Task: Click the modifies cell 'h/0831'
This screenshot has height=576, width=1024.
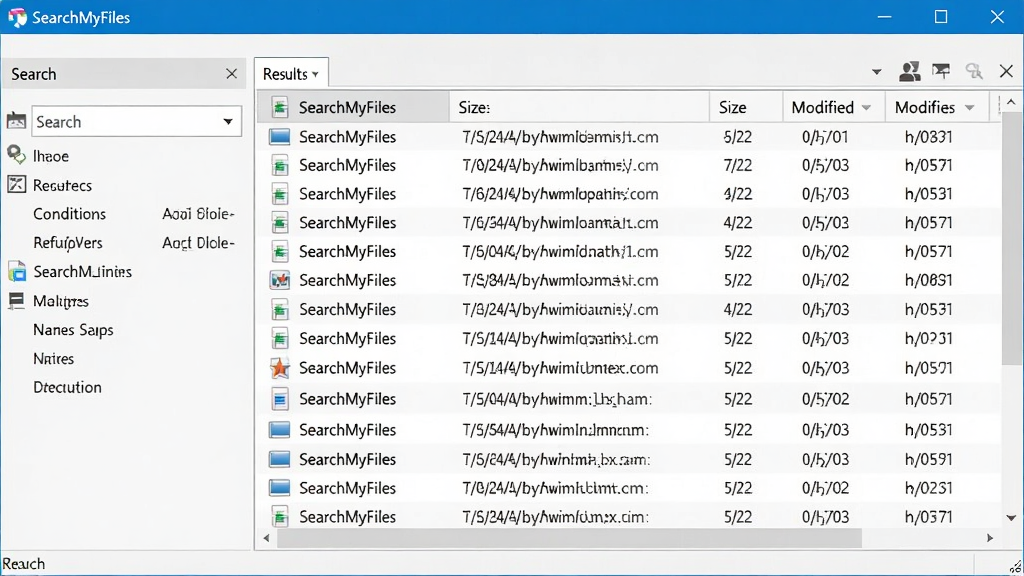Action: point(928,280)
